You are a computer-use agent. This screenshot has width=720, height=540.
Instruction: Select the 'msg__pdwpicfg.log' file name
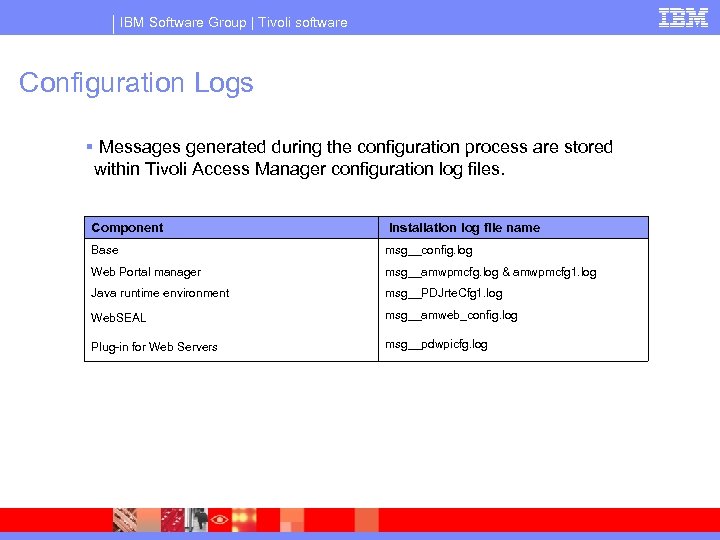[436, 344]
